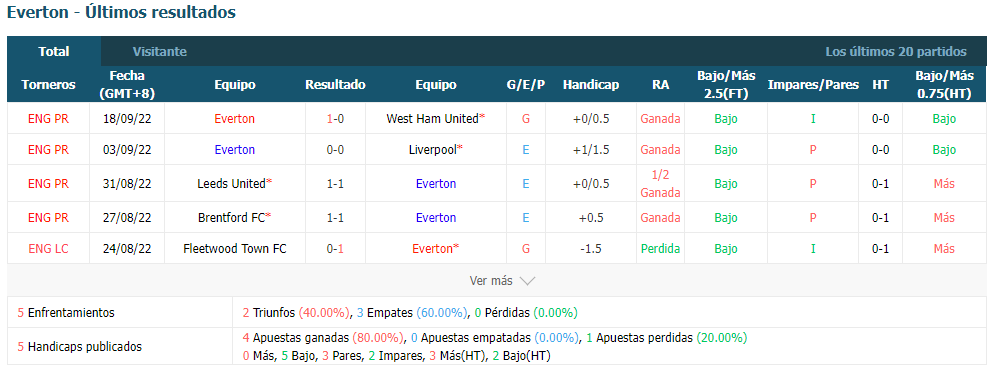Select the Total tab
997x372 pixels.
(x=54, y=52)
